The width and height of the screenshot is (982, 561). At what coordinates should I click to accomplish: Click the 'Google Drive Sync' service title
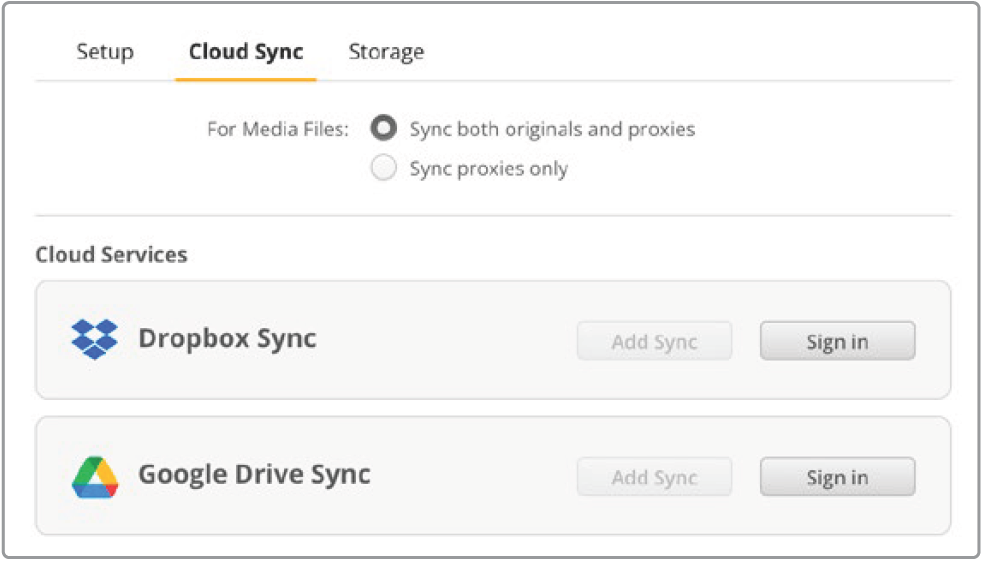click(254, 474)
